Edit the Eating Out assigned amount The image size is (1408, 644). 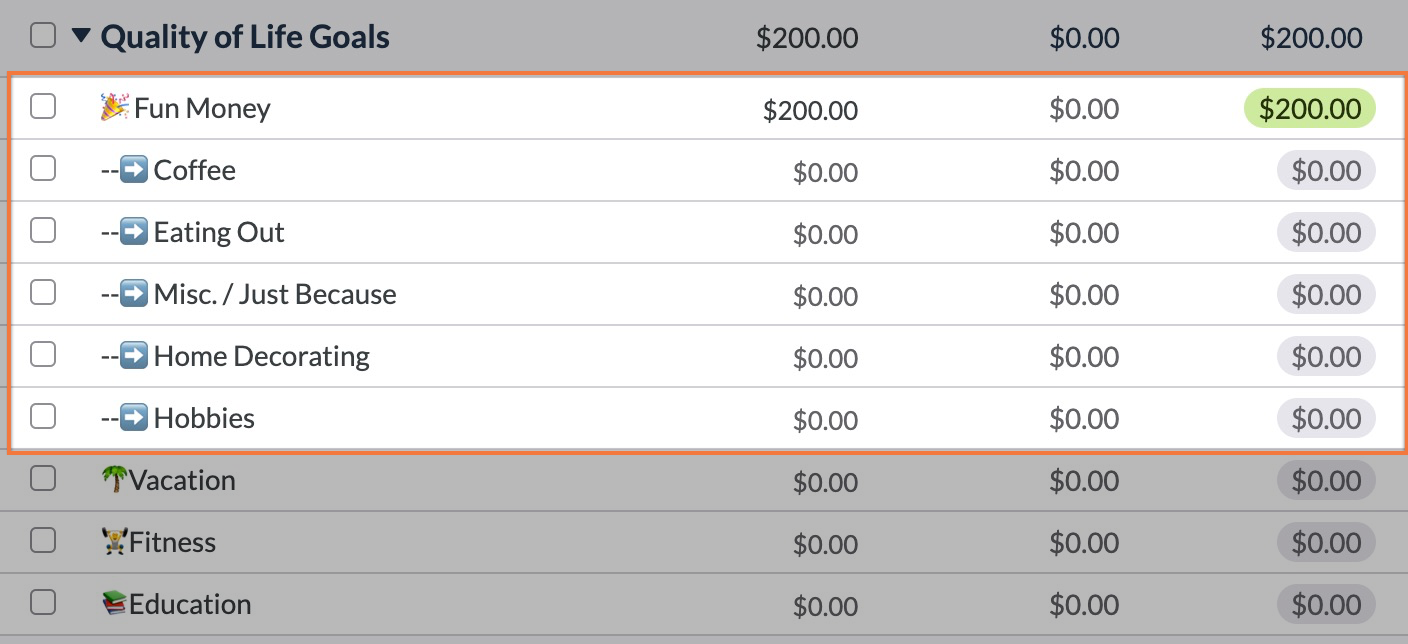click(x=825, y=234)
